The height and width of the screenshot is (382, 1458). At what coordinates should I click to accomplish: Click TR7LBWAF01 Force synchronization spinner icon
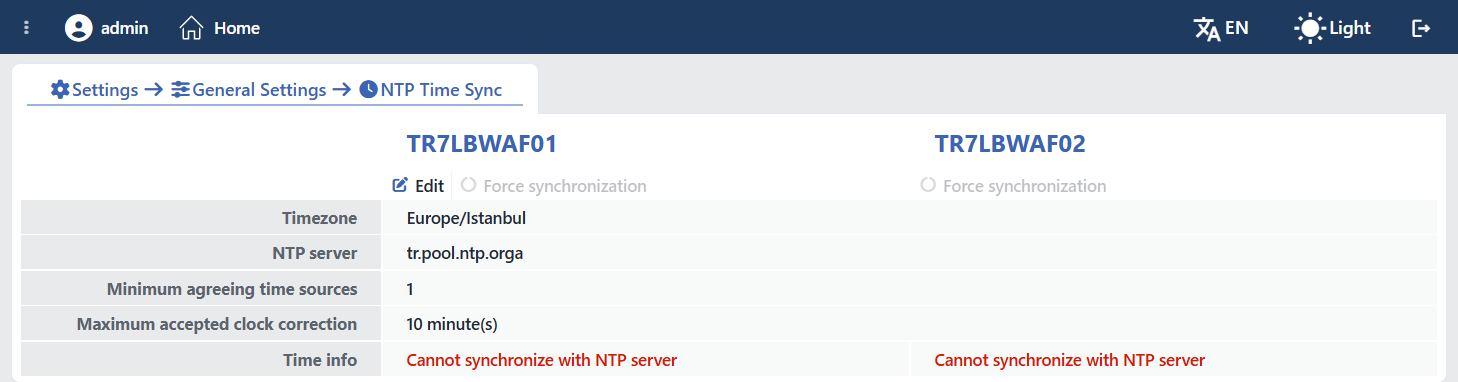(x=468, y=185)
